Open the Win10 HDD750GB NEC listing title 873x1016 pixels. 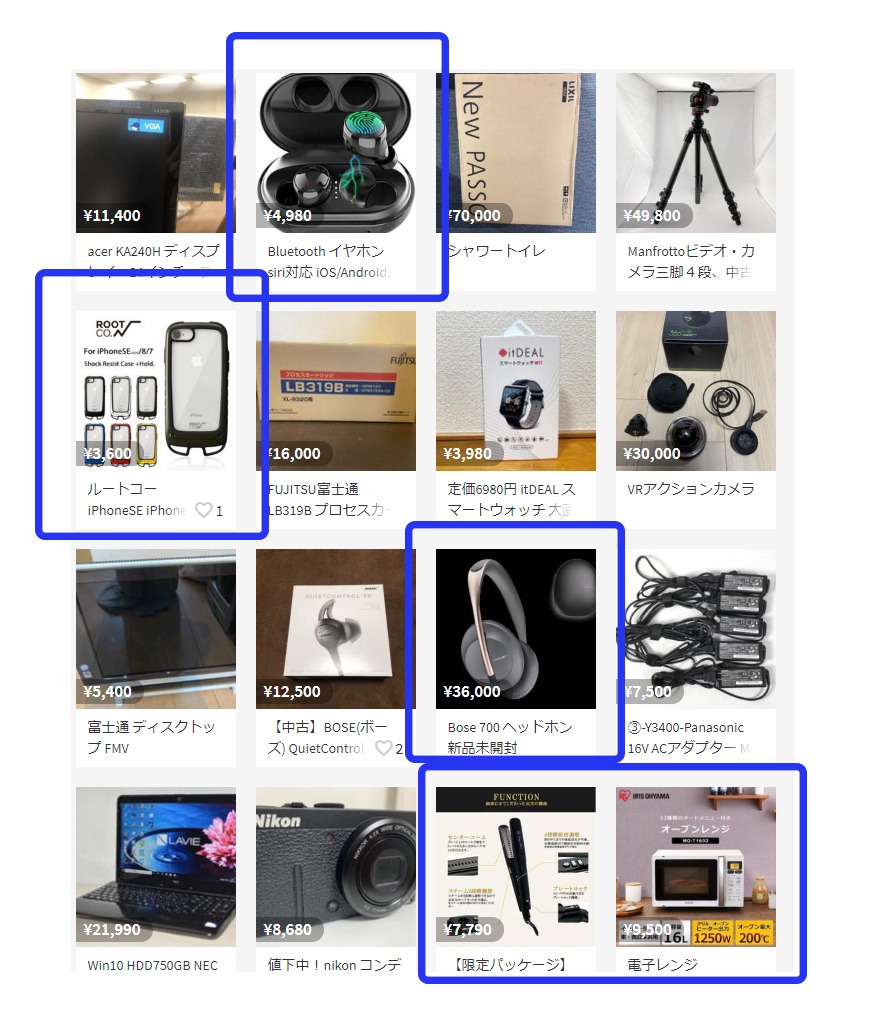pos(153,965)
